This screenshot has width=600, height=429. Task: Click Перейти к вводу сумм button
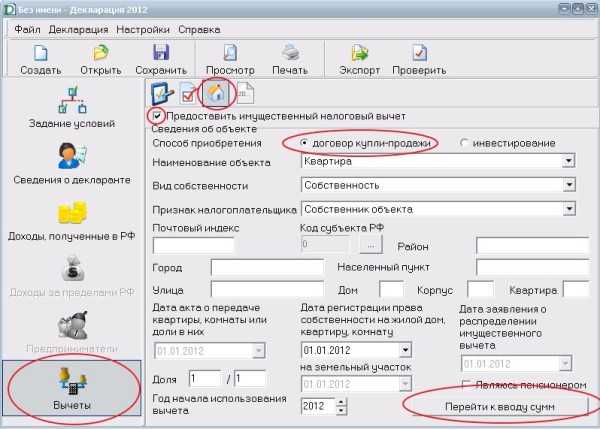point(500,407)
